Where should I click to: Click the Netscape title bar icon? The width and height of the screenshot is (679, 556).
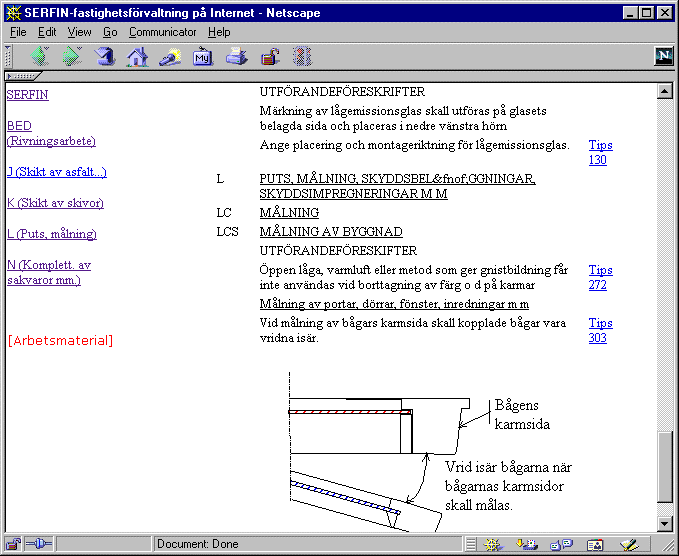pos(14,13)
